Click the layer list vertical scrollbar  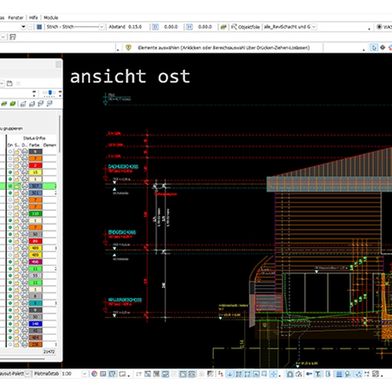[60, 133]
